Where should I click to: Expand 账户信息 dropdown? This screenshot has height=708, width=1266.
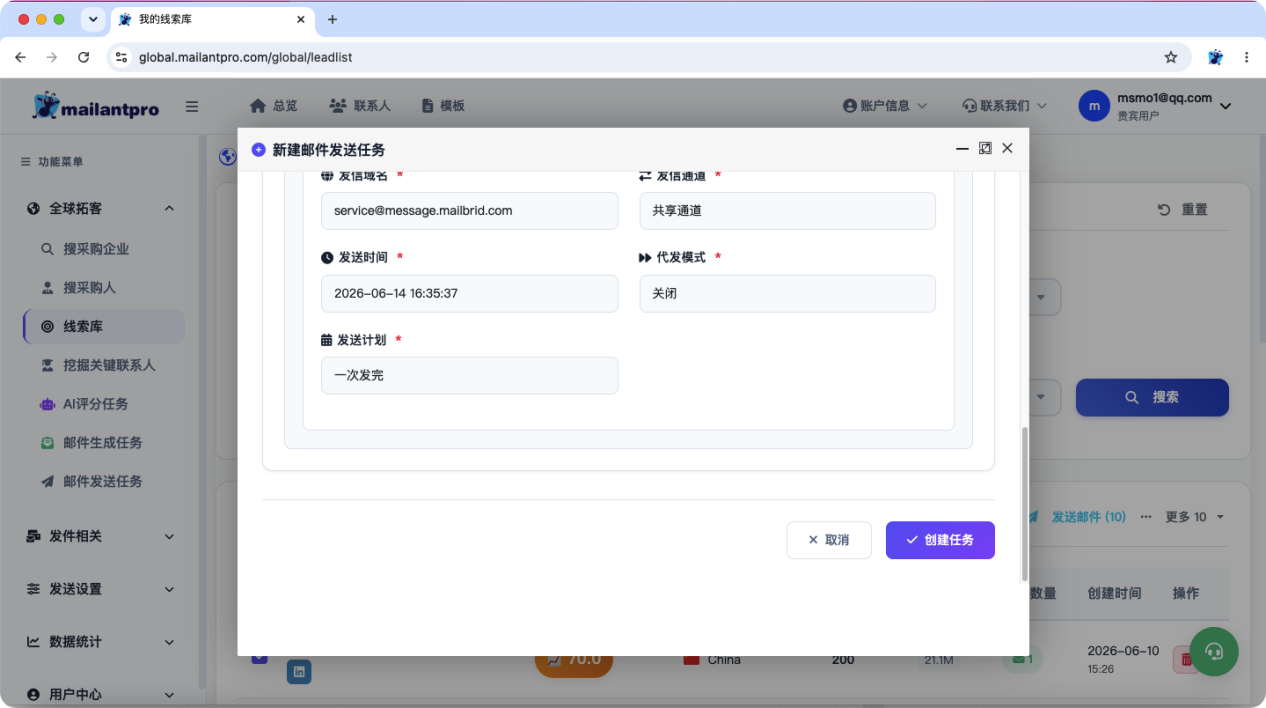tap(885, 105)
